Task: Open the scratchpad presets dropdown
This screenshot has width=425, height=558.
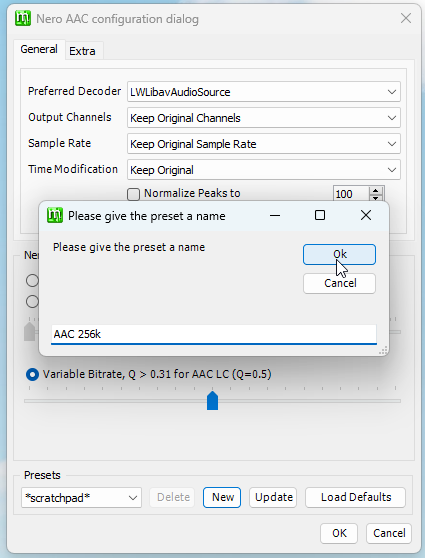Action: pos(82,498)
